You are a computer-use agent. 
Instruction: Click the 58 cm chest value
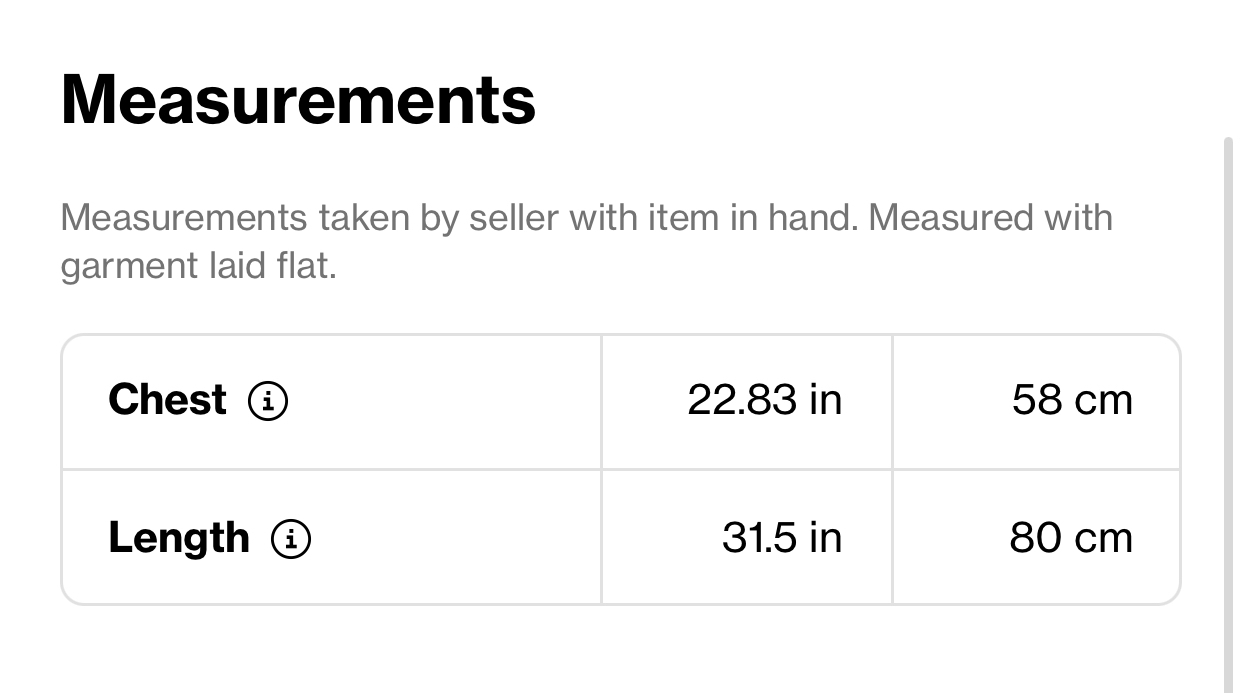pyautogui.click(x=1072, y=400)
